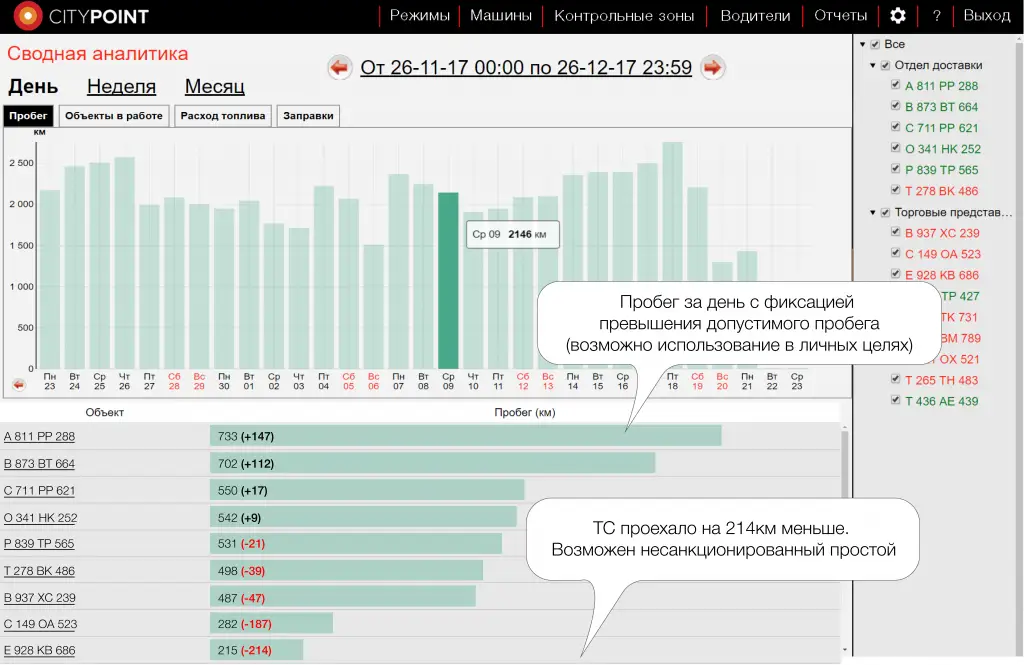Open the 'Контрольные зоны' menu
1024x666 pixels.
(x=625, y=16)
